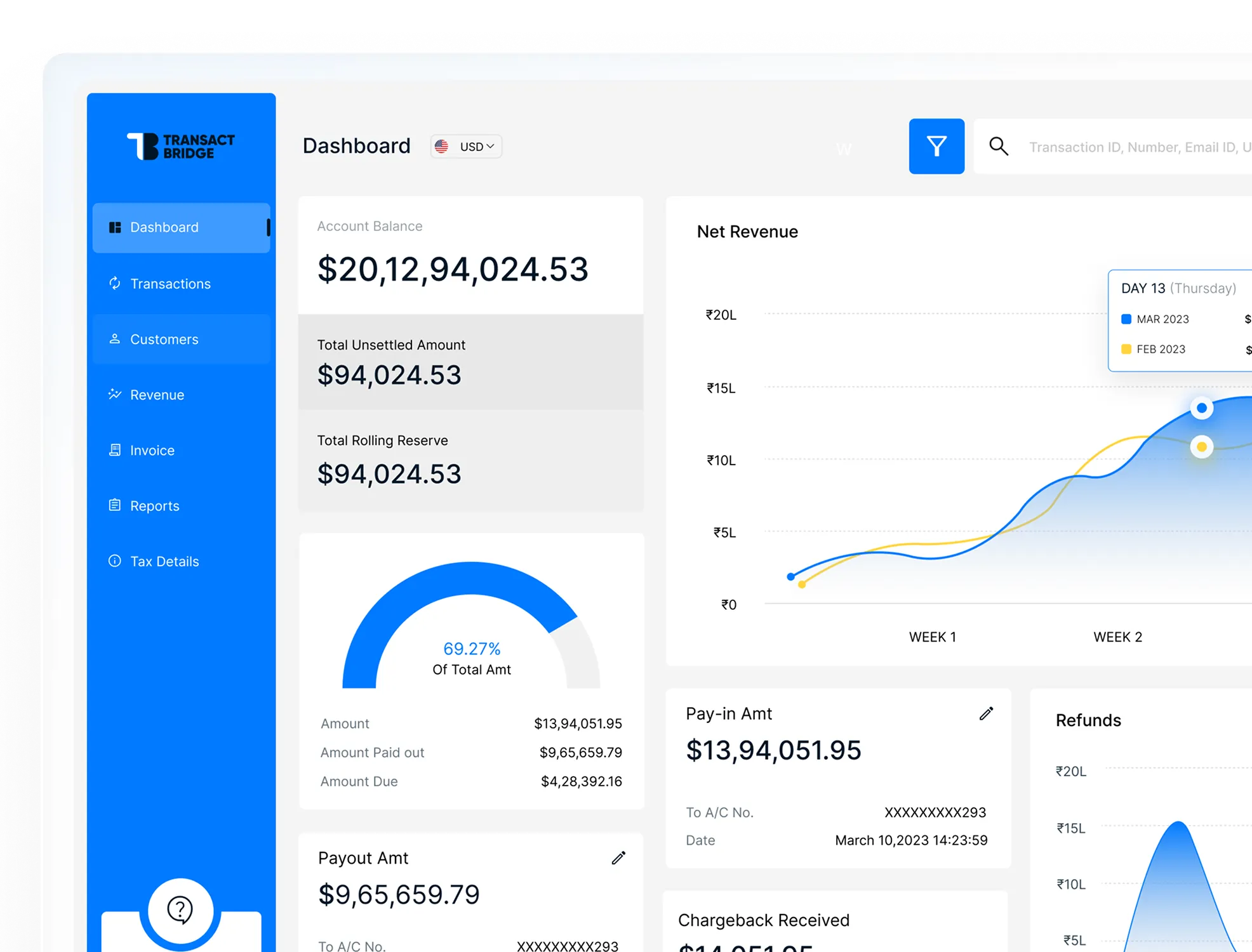This screenshot has width=1252, height=952.
Task: Focus the Transaction ID search field
Action: click(x=1114, y=147)
